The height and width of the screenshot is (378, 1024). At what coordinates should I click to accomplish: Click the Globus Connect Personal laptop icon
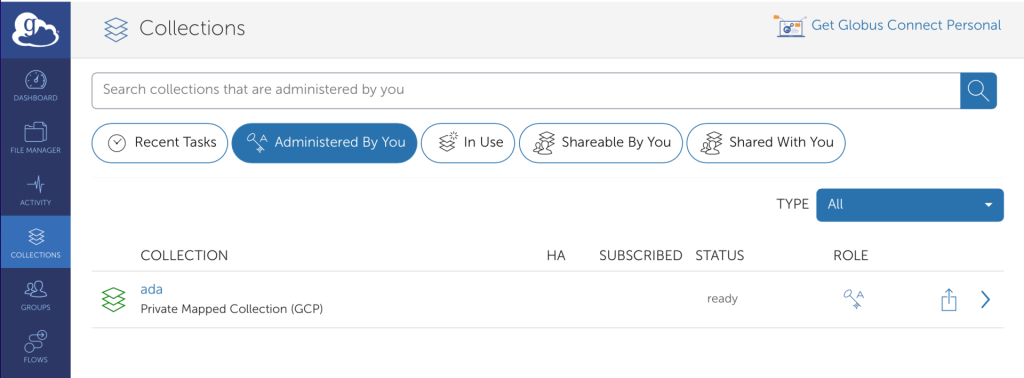790,26
